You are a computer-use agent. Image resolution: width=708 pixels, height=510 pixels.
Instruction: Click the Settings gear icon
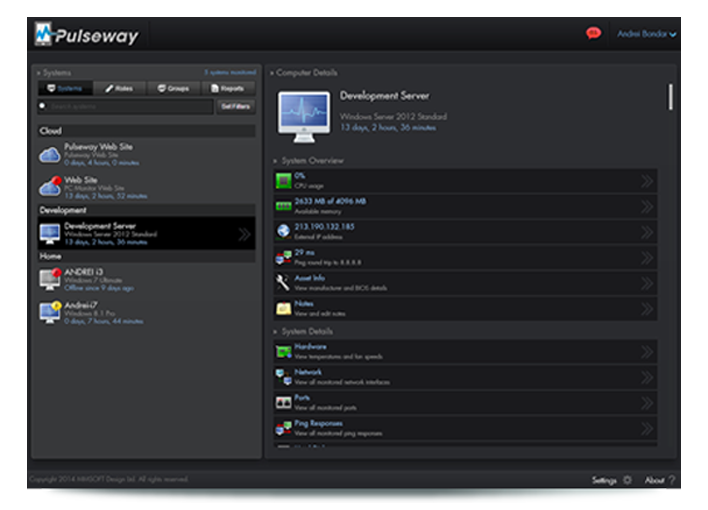click(627, 480)
